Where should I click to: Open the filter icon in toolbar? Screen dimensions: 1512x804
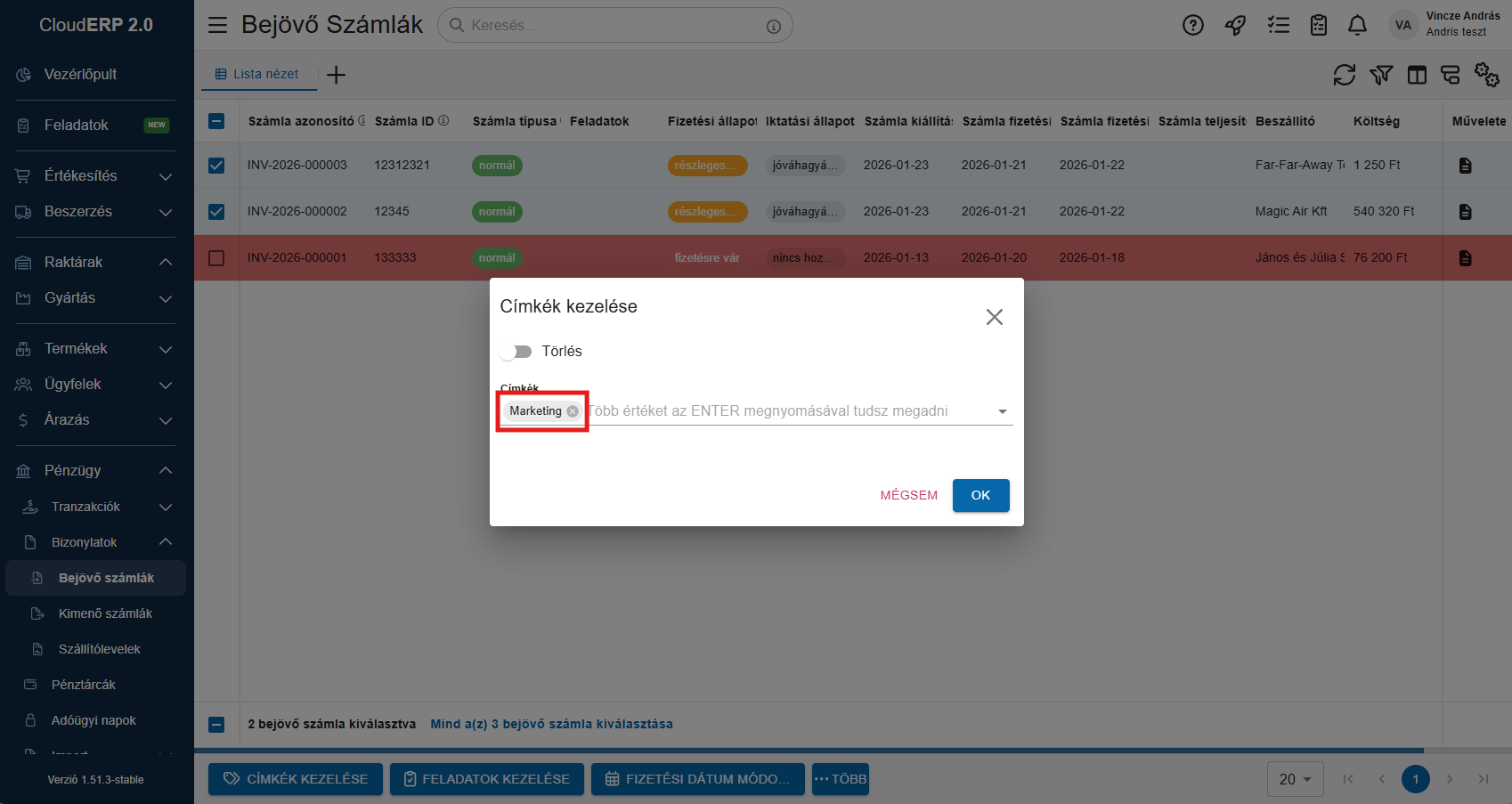(x=1380, y=75)
